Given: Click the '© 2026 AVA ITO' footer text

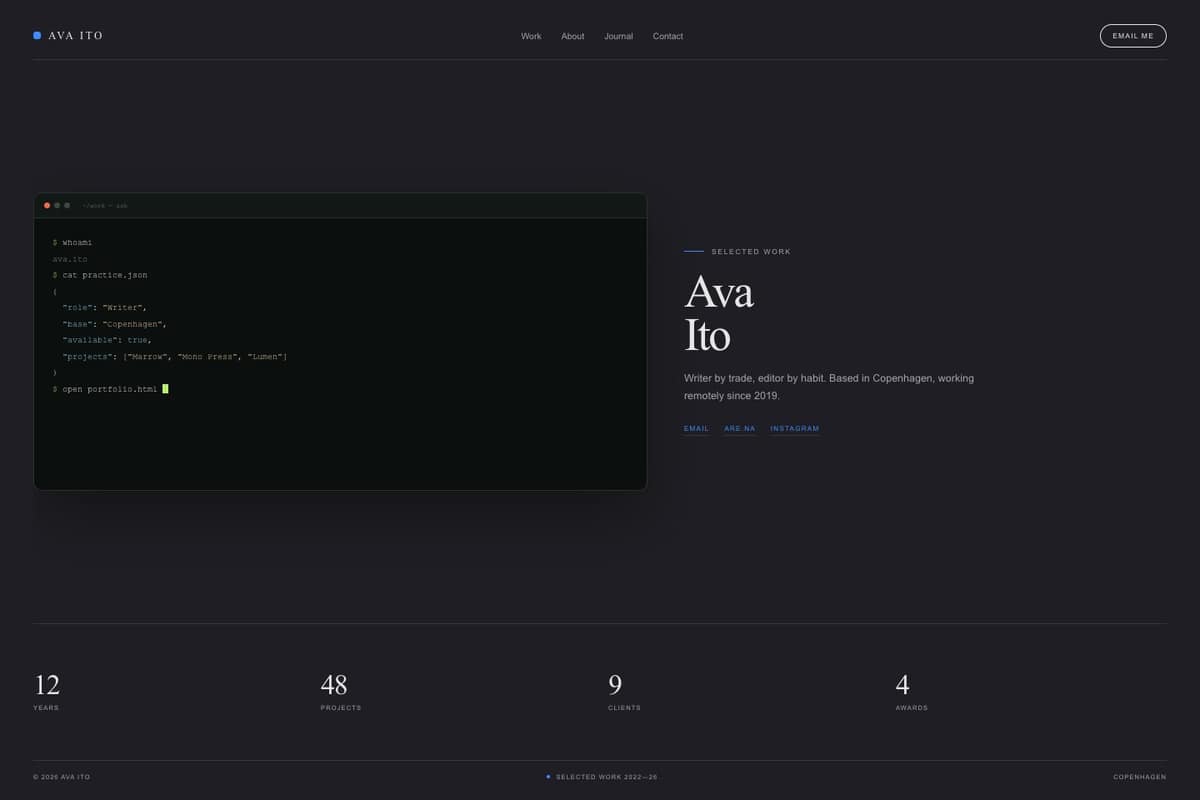Looking at the screenshot, I should 61,777.
